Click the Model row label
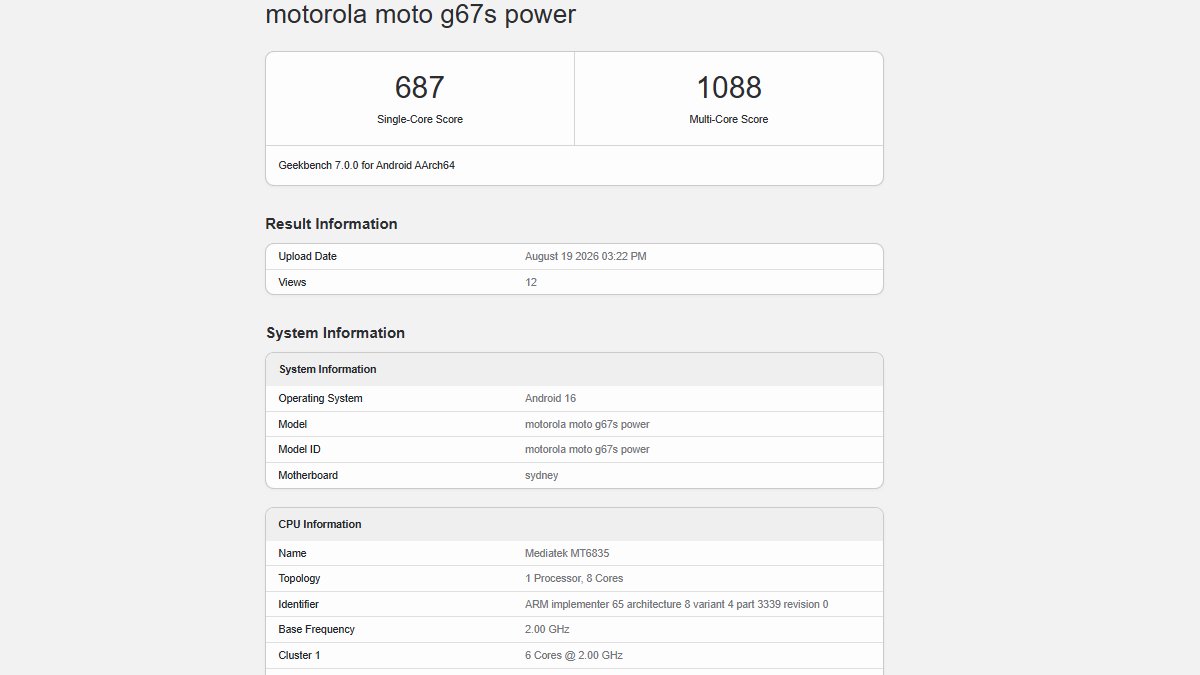This screenshot has height=675, width=1200. [293, 424]
